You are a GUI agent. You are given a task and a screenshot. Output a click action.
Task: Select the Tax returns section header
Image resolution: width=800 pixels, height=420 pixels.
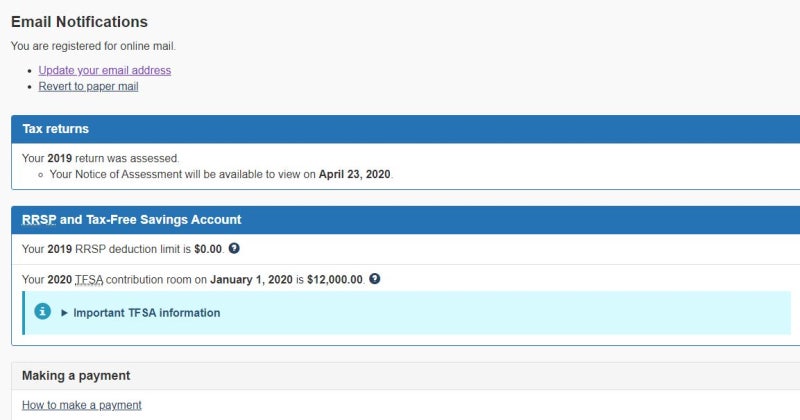click(406, 129)
